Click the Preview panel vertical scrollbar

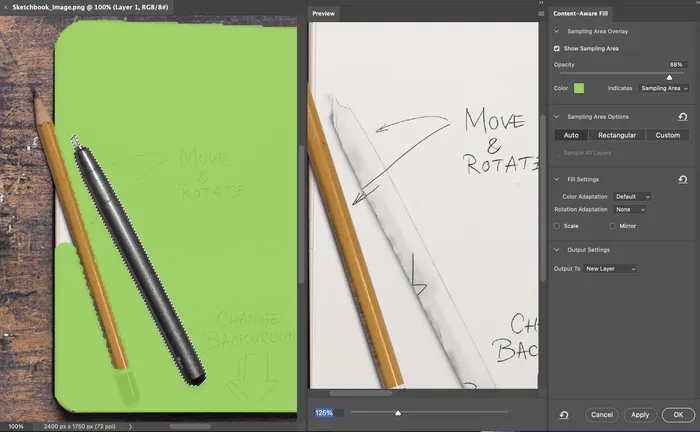click(x=543, y=198)
